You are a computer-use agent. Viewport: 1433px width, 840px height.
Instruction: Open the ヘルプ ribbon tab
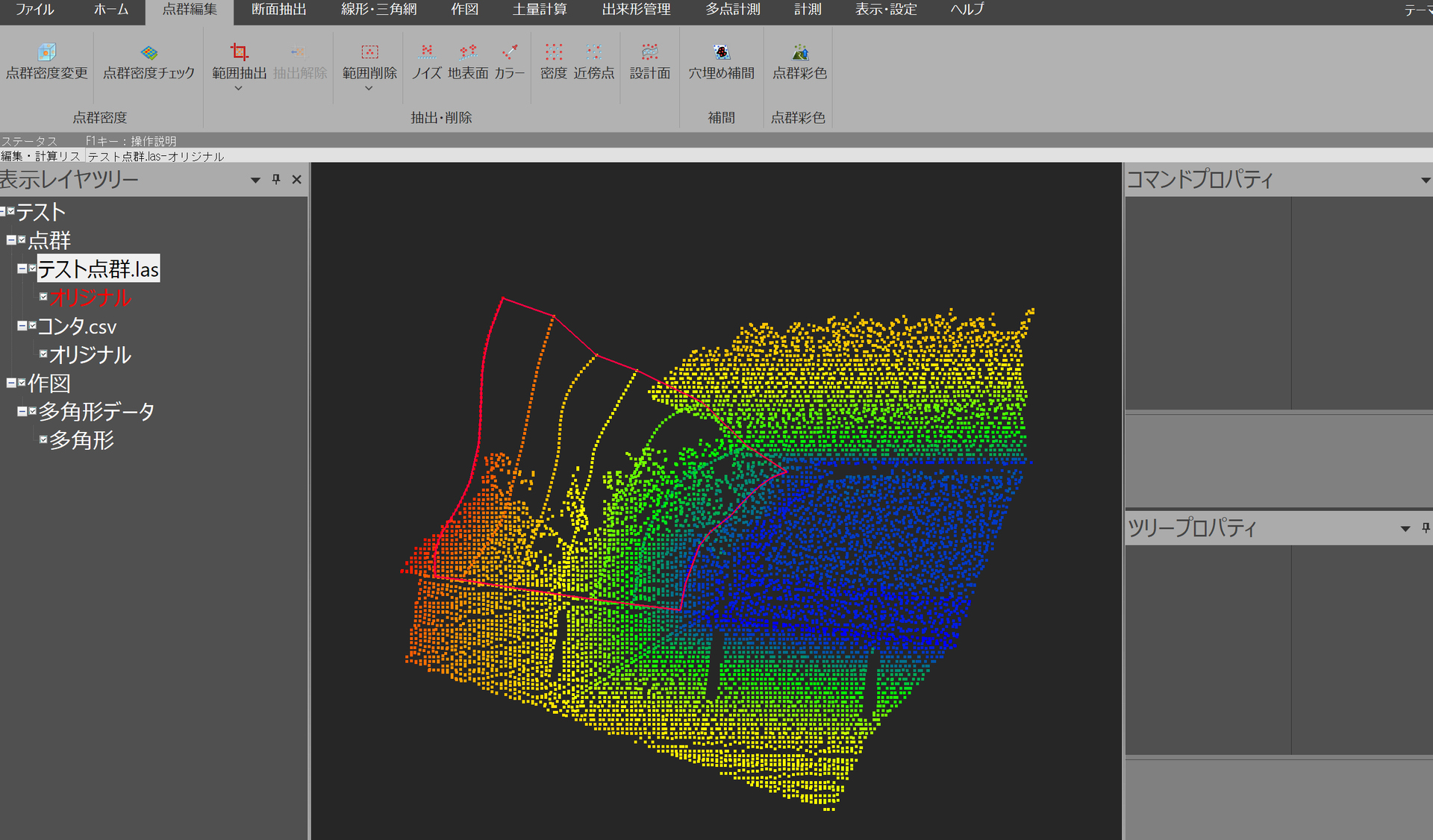pos(967,10)
